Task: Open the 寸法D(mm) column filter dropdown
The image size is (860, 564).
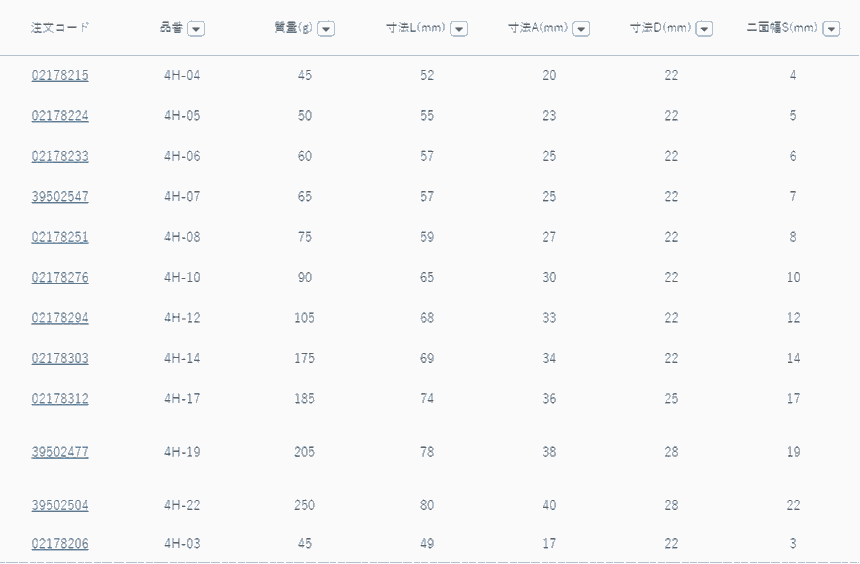Action: point(704,29)
